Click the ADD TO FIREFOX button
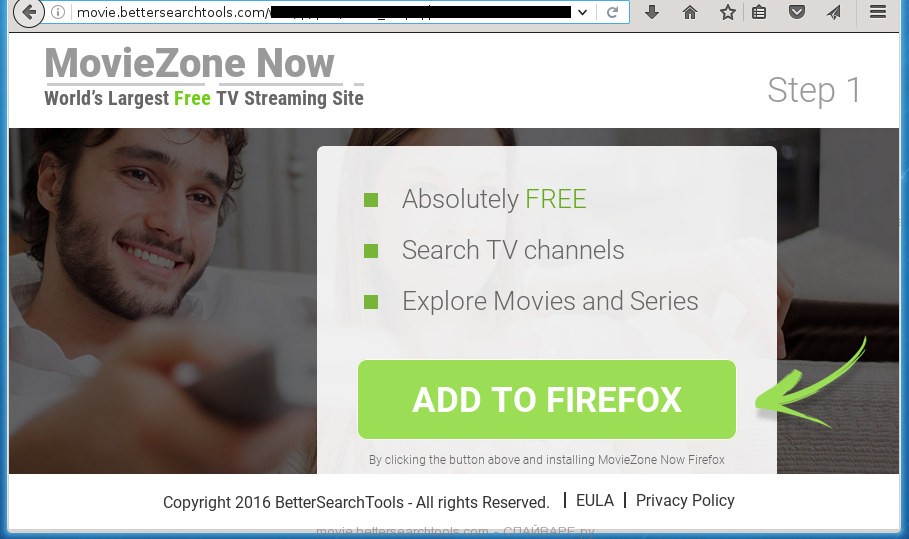Viewport: 909px width, 539px height. coord(547,399)
